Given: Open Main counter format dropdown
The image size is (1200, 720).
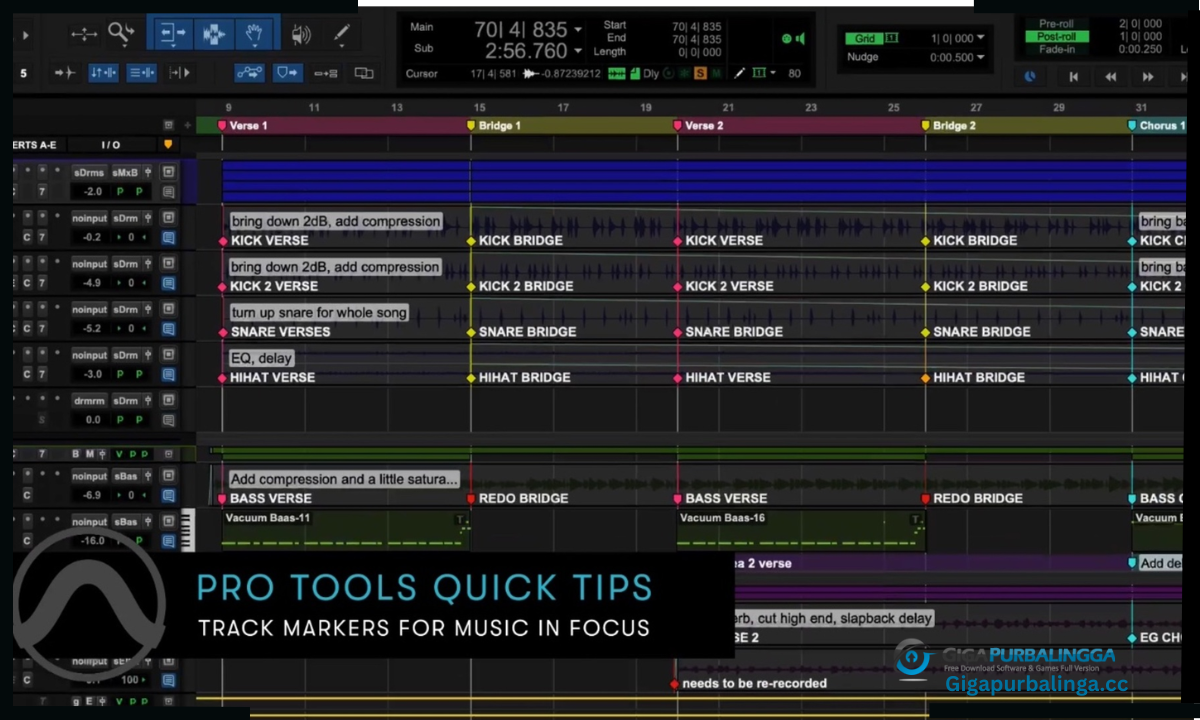Looking at the screenshot, I should click(578, 29).
